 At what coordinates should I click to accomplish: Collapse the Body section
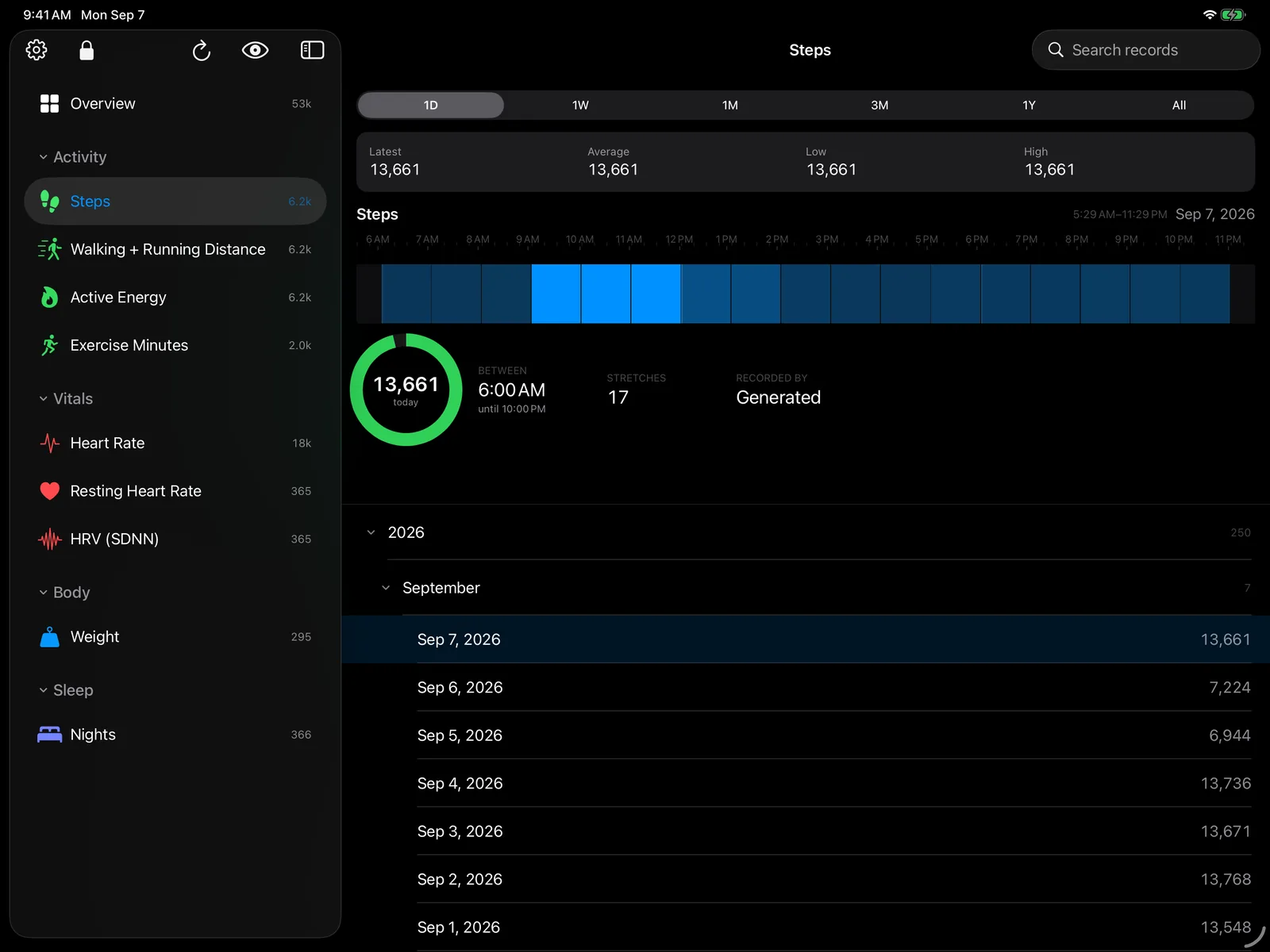pyautogui.click(x=43, y=592)
